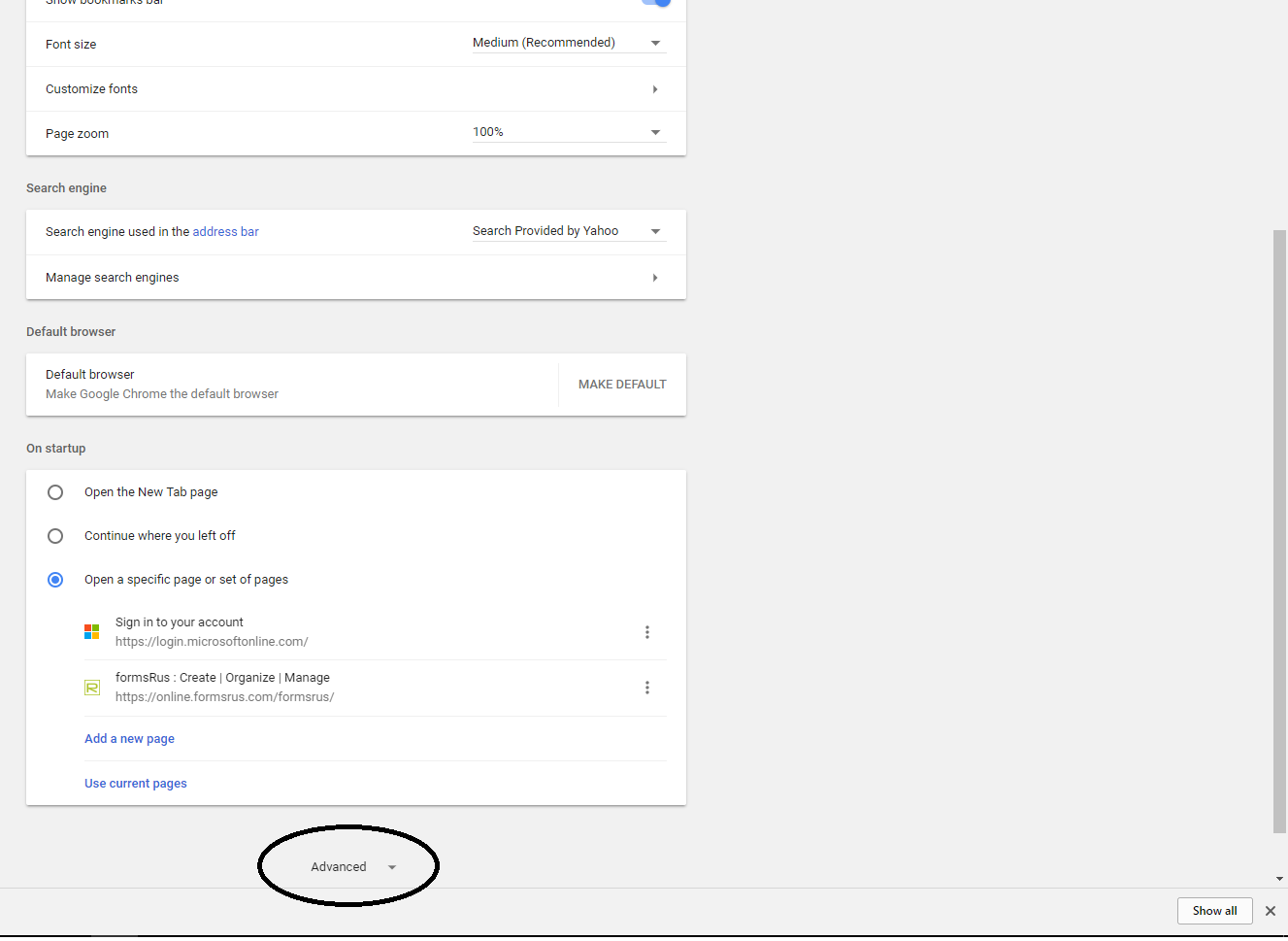Expand the Advanced settings section
The width and height of the screenshot is (1288, 941).
[x=351, y=867]
